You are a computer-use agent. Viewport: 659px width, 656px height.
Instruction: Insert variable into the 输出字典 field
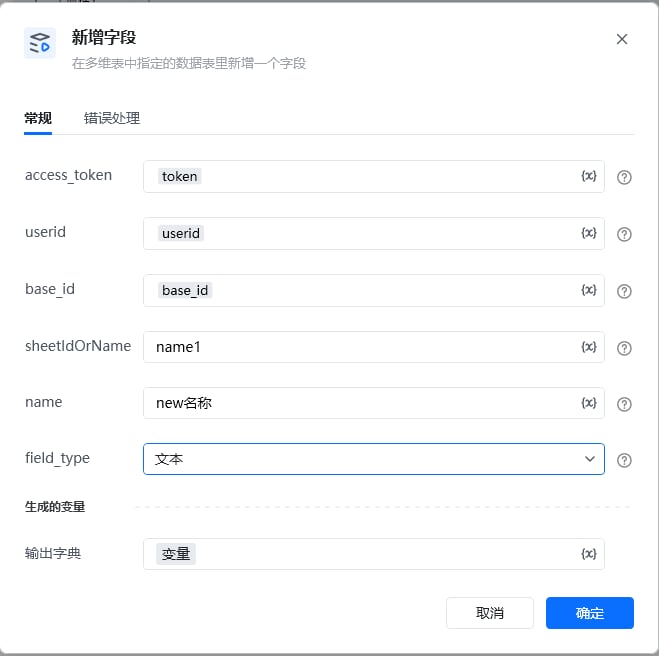[x=589, y=554]
